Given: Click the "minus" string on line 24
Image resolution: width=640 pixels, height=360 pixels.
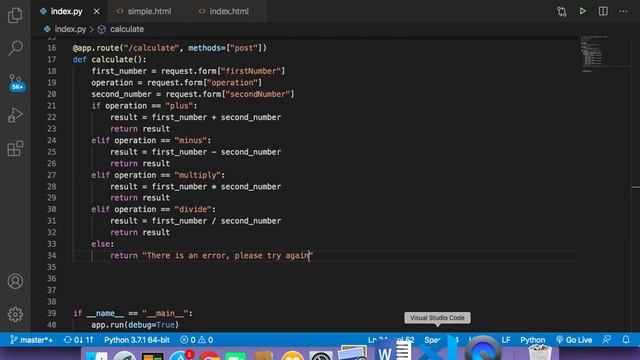Looking at the screenshot, I should [x=191, y=140].
